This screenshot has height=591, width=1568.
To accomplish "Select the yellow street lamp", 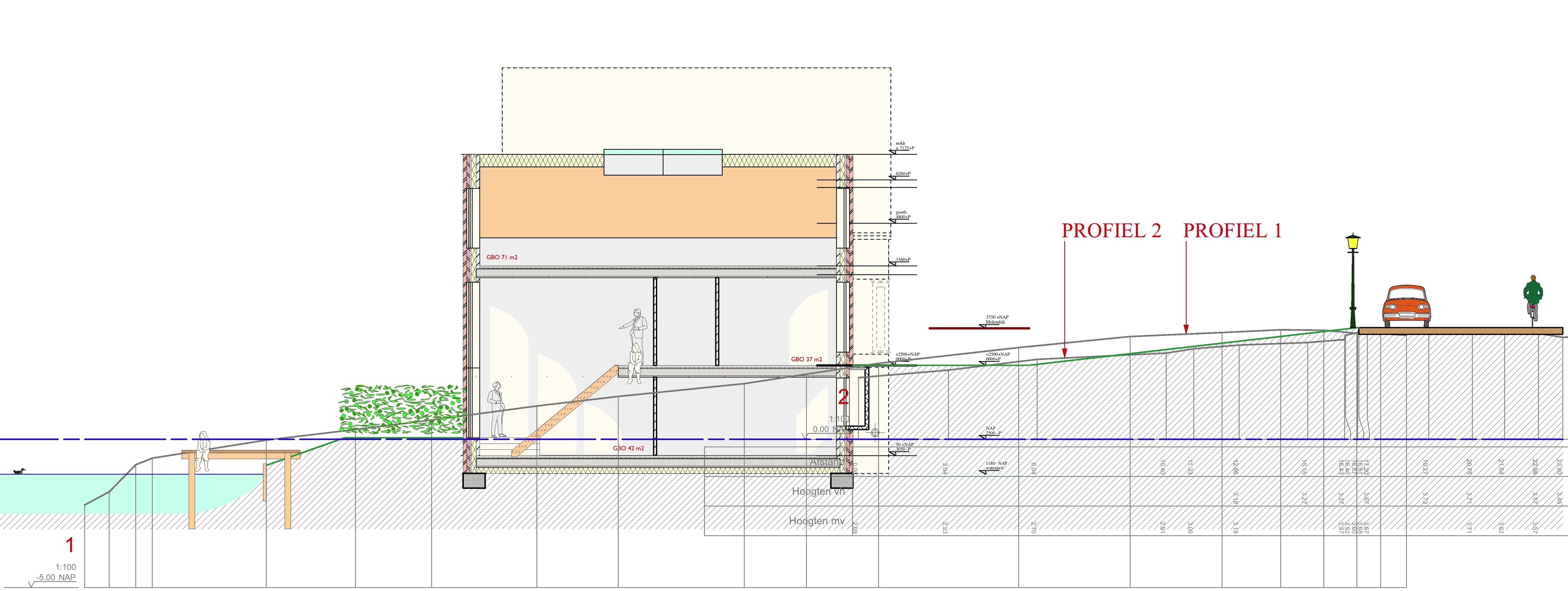I will [1353, 281].
